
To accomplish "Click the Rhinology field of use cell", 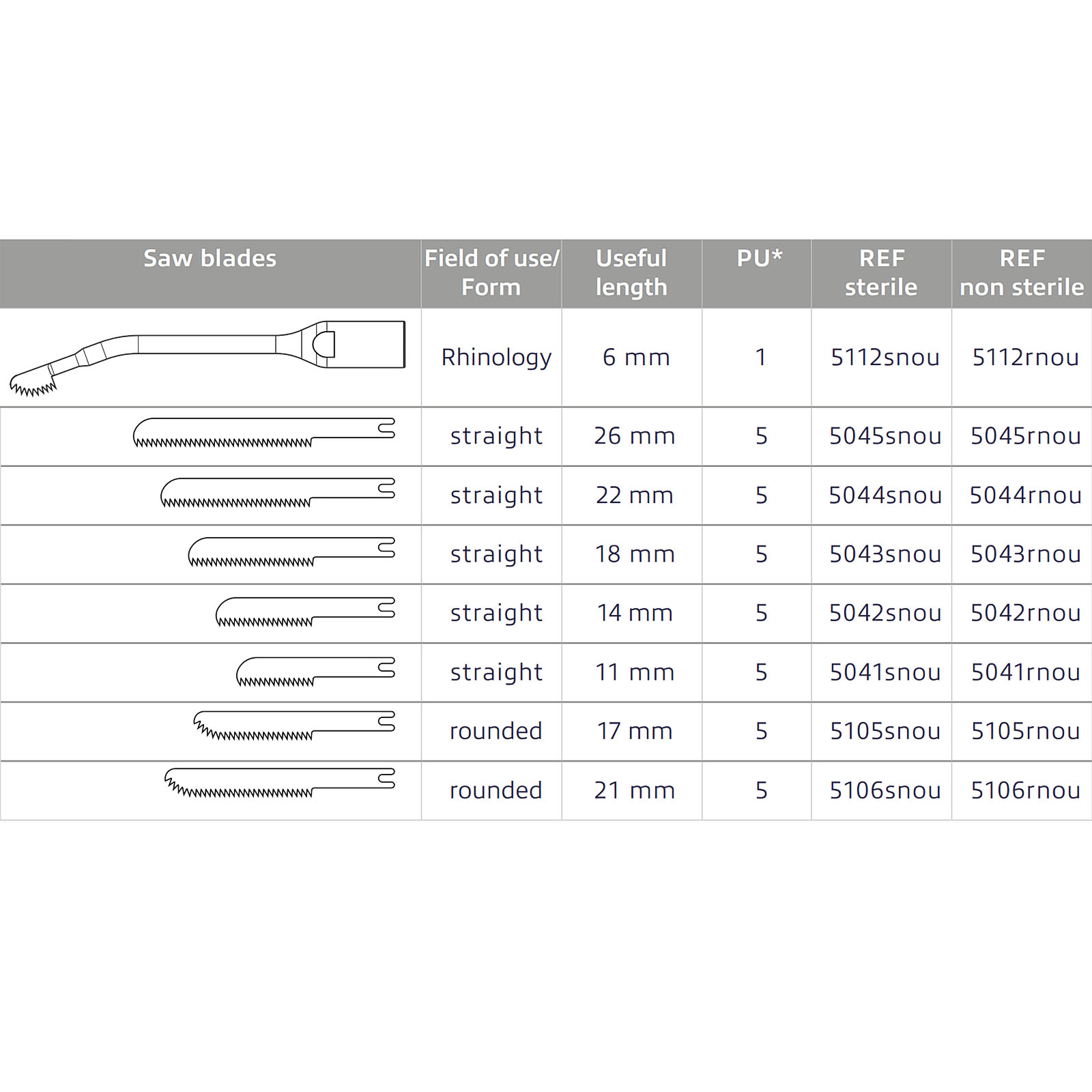I will click(496, 358).
